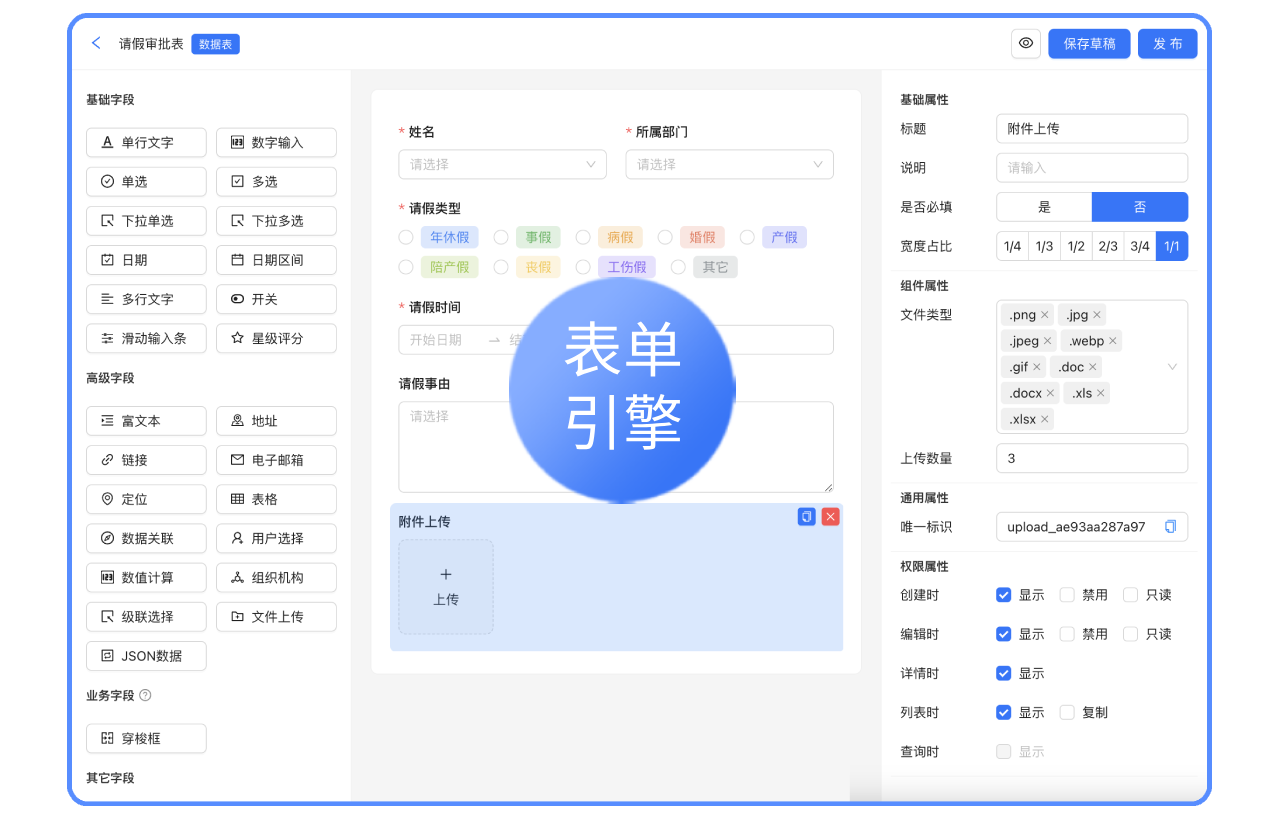Select the 年休假 radio option
The image size is (1280, 820).
pyautogui.click(x=406, y=237)
